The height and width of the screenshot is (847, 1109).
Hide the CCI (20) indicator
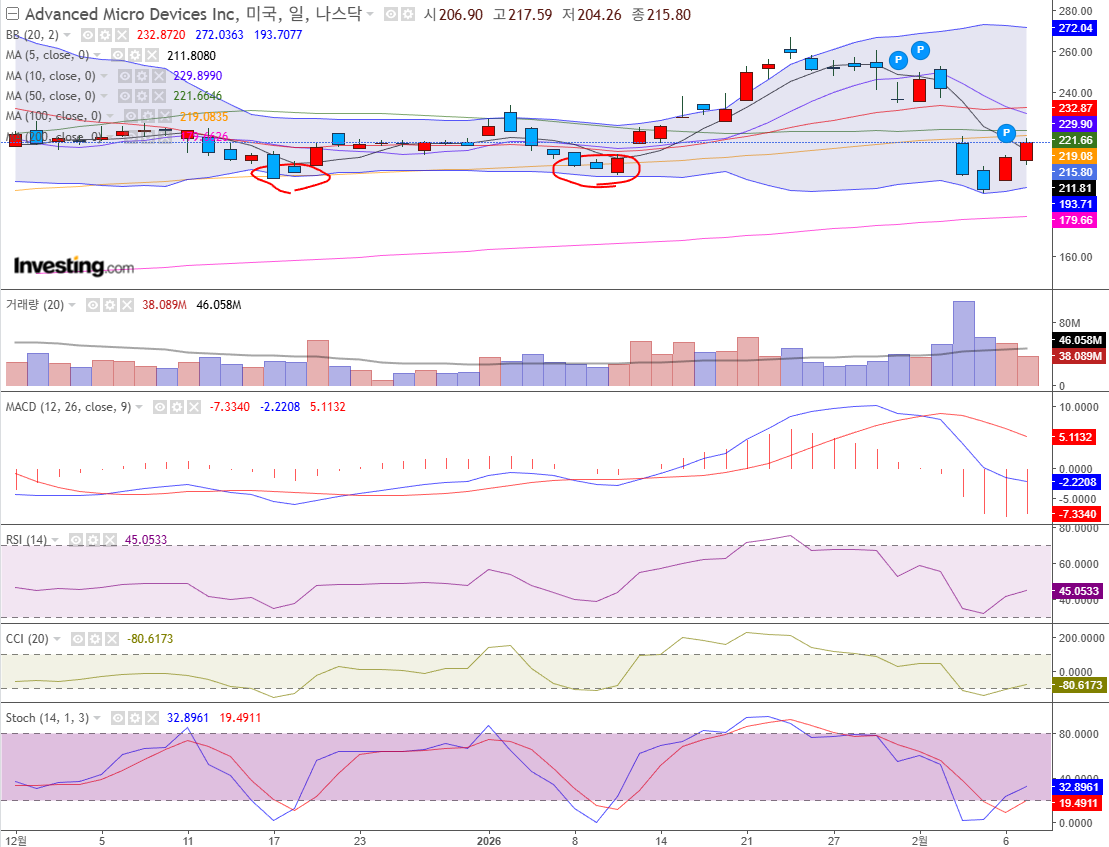coord(78,638)
